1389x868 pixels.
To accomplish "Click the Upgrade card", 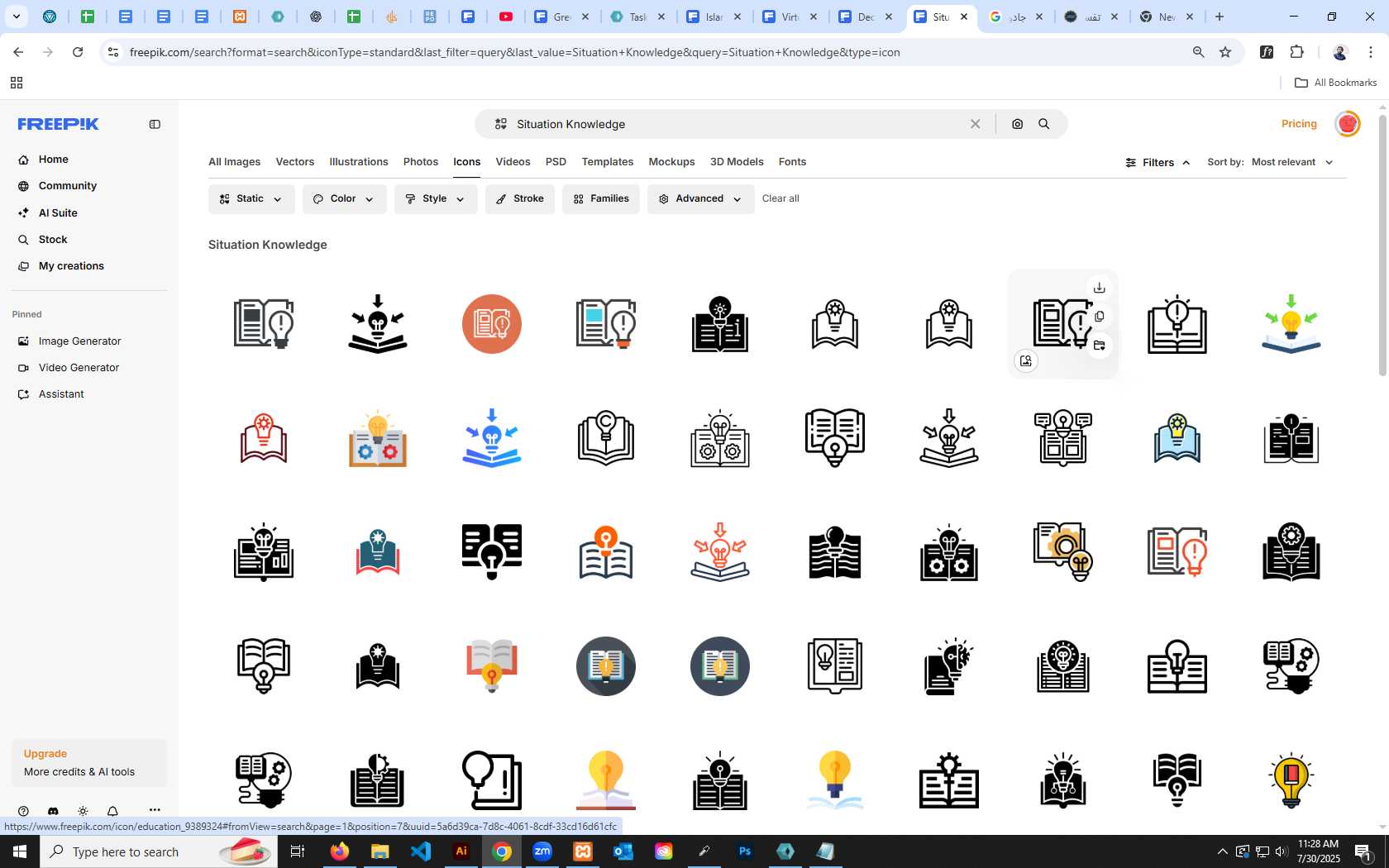I will pos(89,763).
